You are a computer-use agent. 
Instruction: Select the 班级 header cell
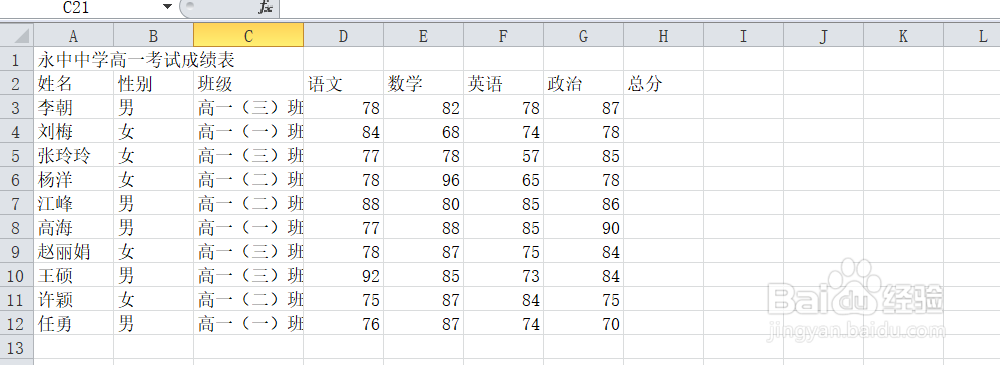click(249, 83)
